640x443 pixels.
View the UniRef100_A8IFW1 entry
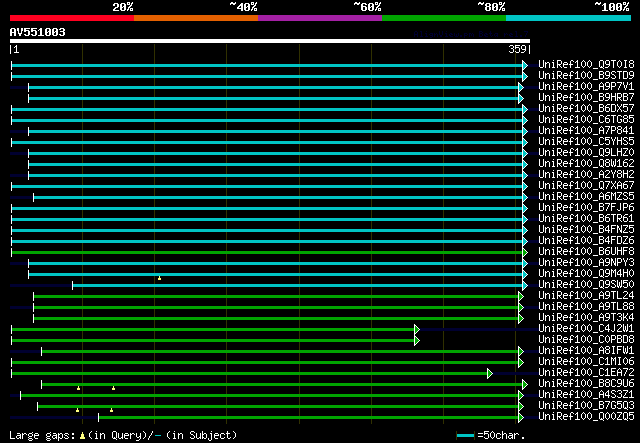point(586,351)
